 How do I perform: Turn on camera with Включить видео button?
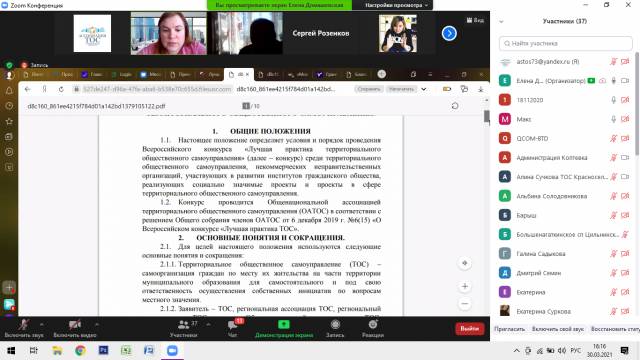click(x=75, y=329)
